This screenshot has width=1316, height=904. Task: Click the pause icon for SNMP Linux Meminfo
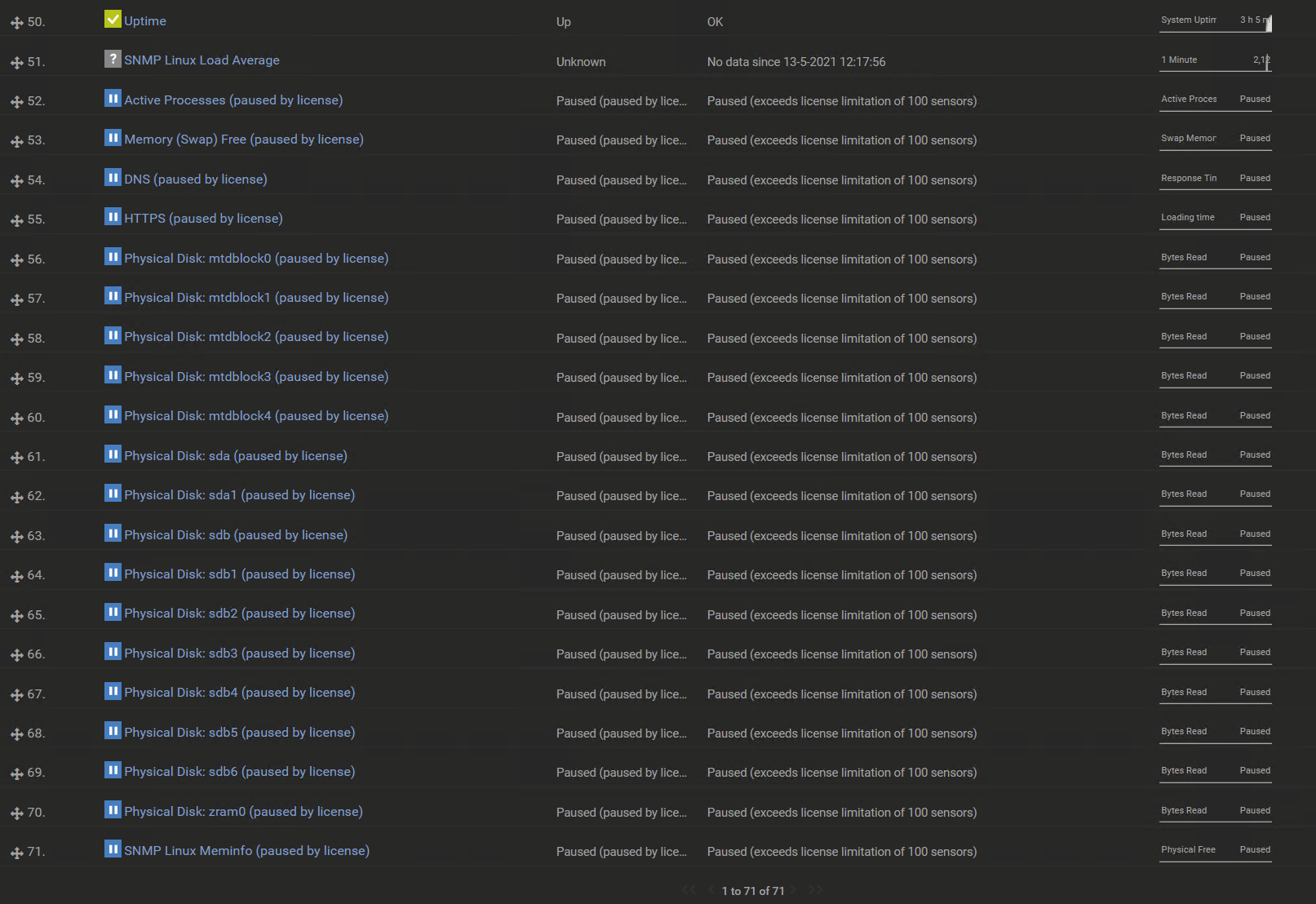coord(113,849)
